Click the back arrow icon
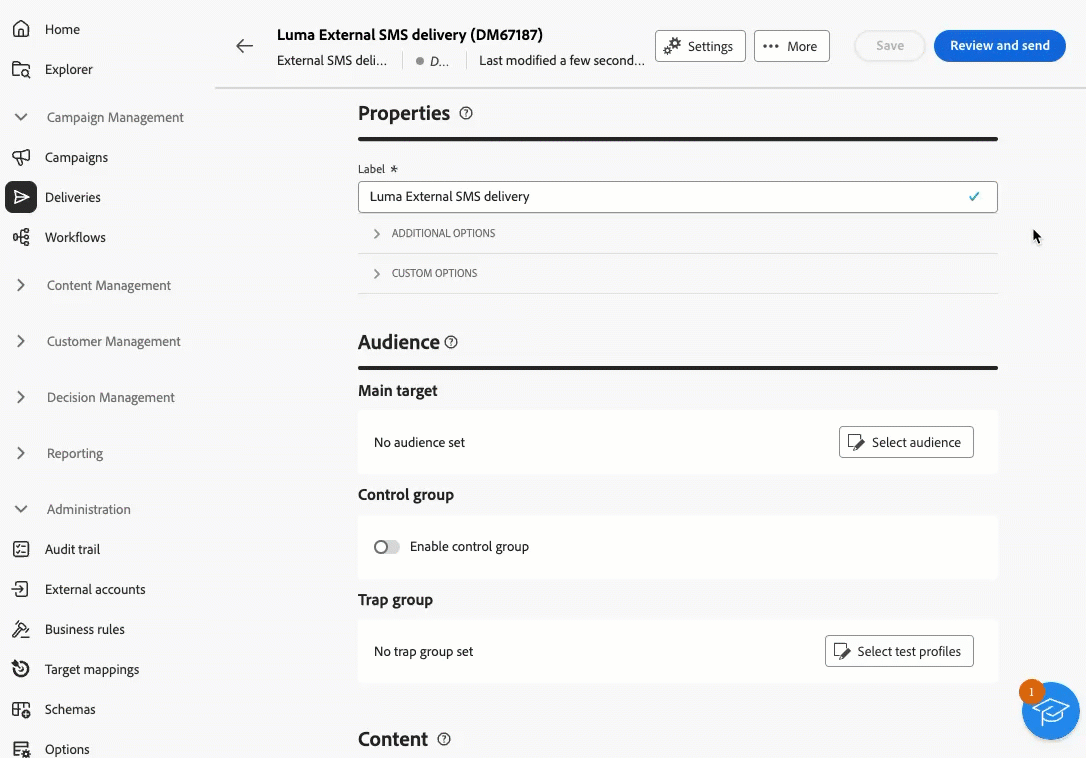This screenshot has width=1086, height=758. [244, 46]
